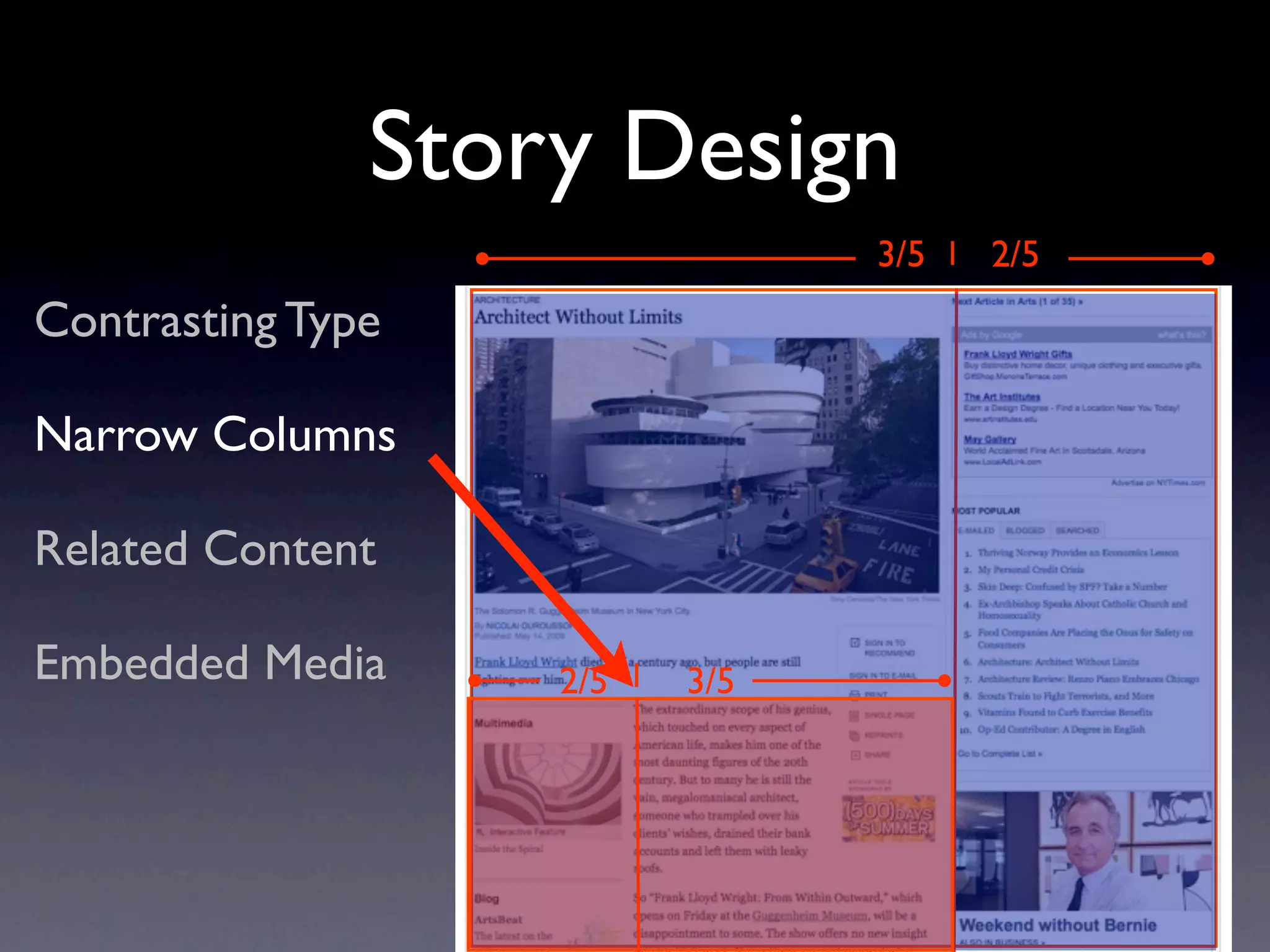The width and height of the screenshot is (1270, 952).
Task: Open the Frank Lloyd Wright Gifts ad link
Action: pos(1018,354)
